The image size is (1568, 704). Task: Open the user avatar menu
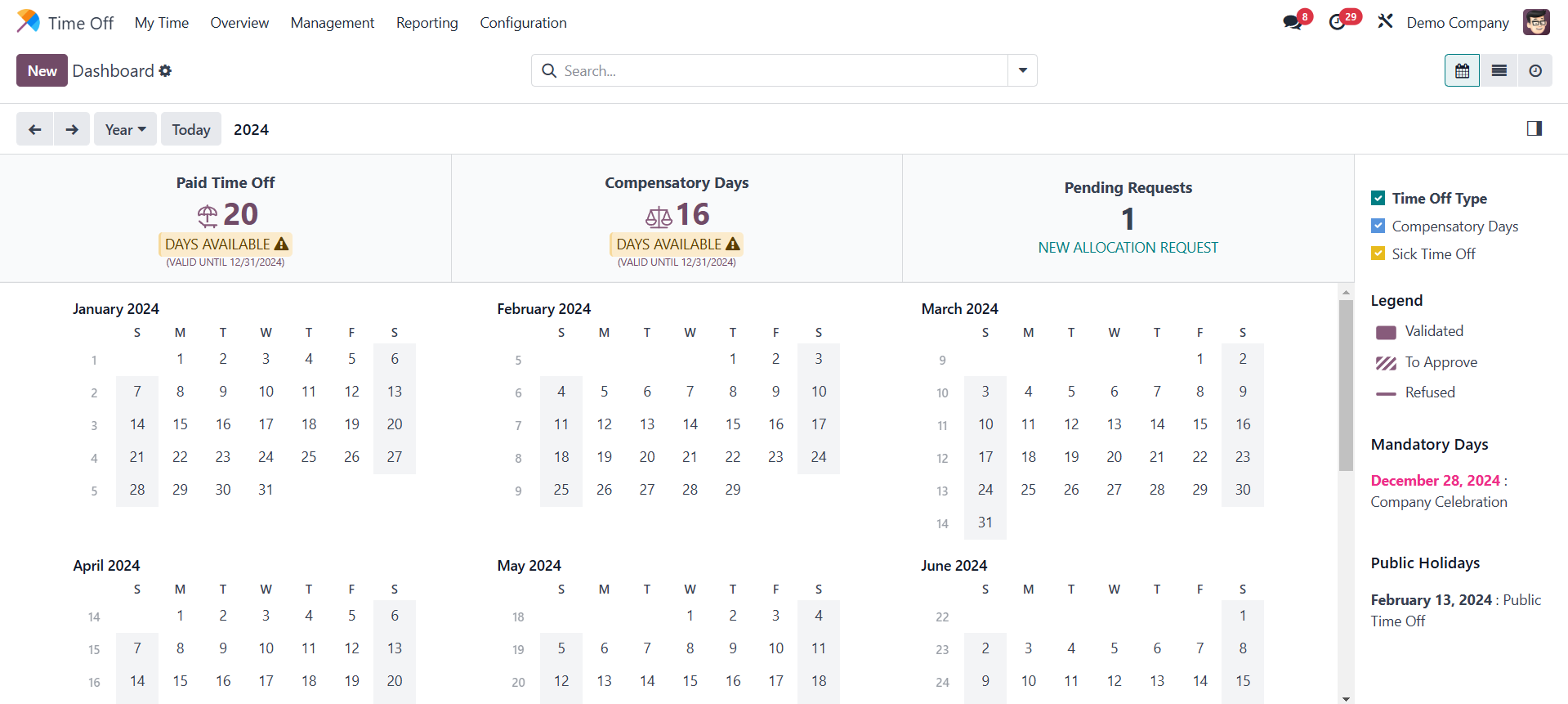point(1536,22)
